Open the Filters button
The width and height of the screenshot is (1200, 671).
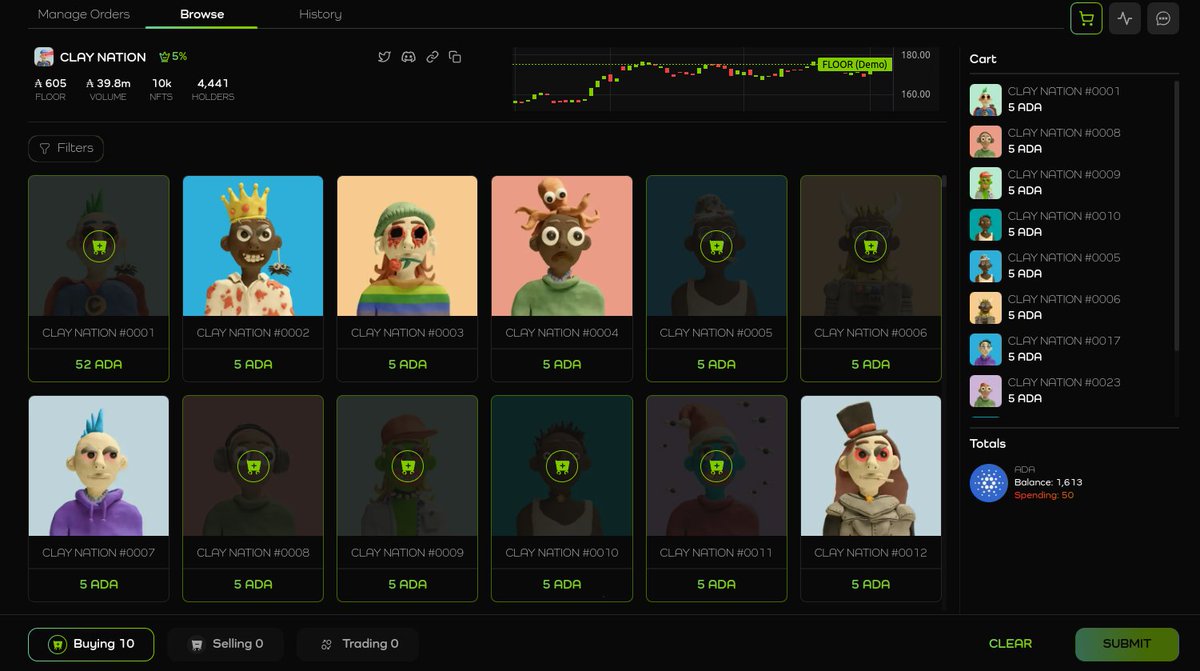pyautogui.click(x=66, y=148)
